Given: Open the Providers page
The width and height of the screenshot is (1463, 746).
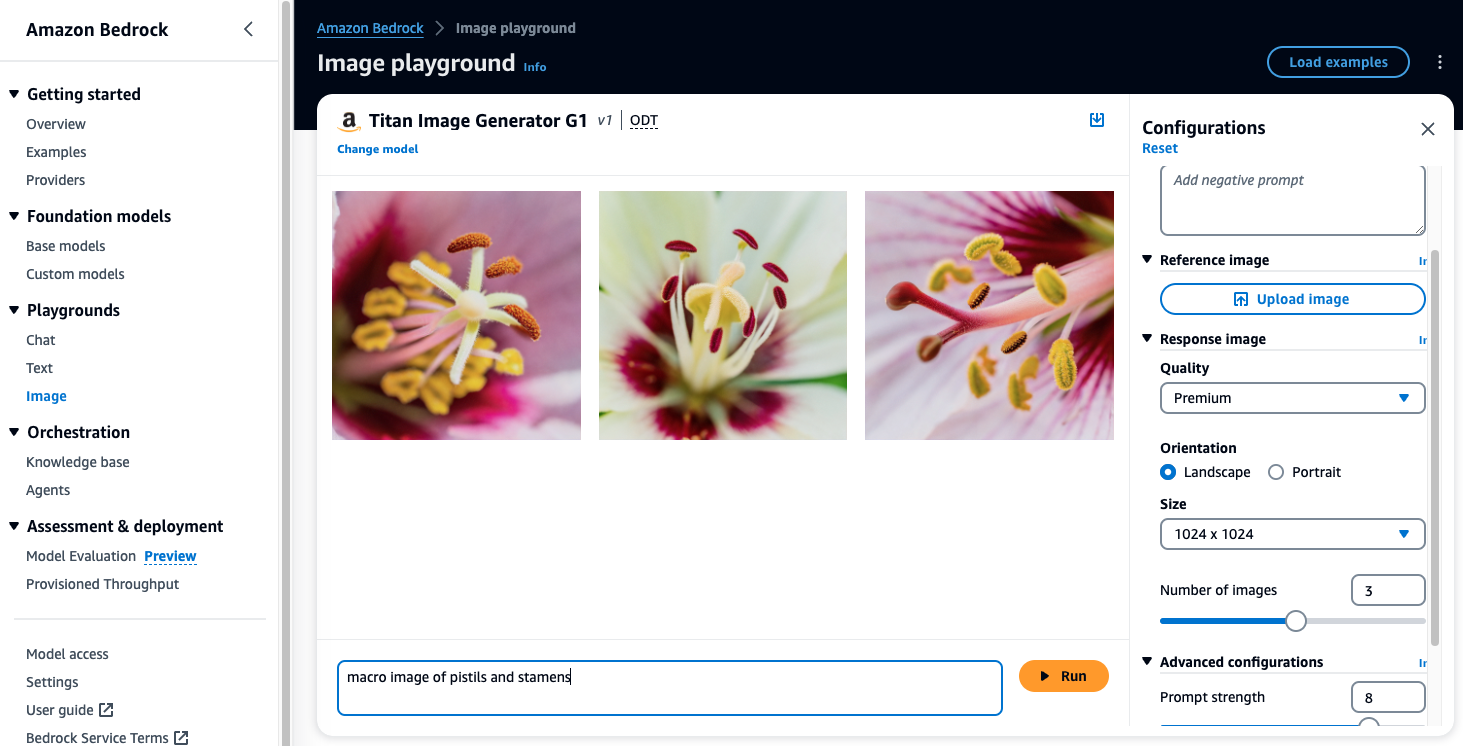Looking at the screenshot, I should pyautogui.click(x=56, y=180).
